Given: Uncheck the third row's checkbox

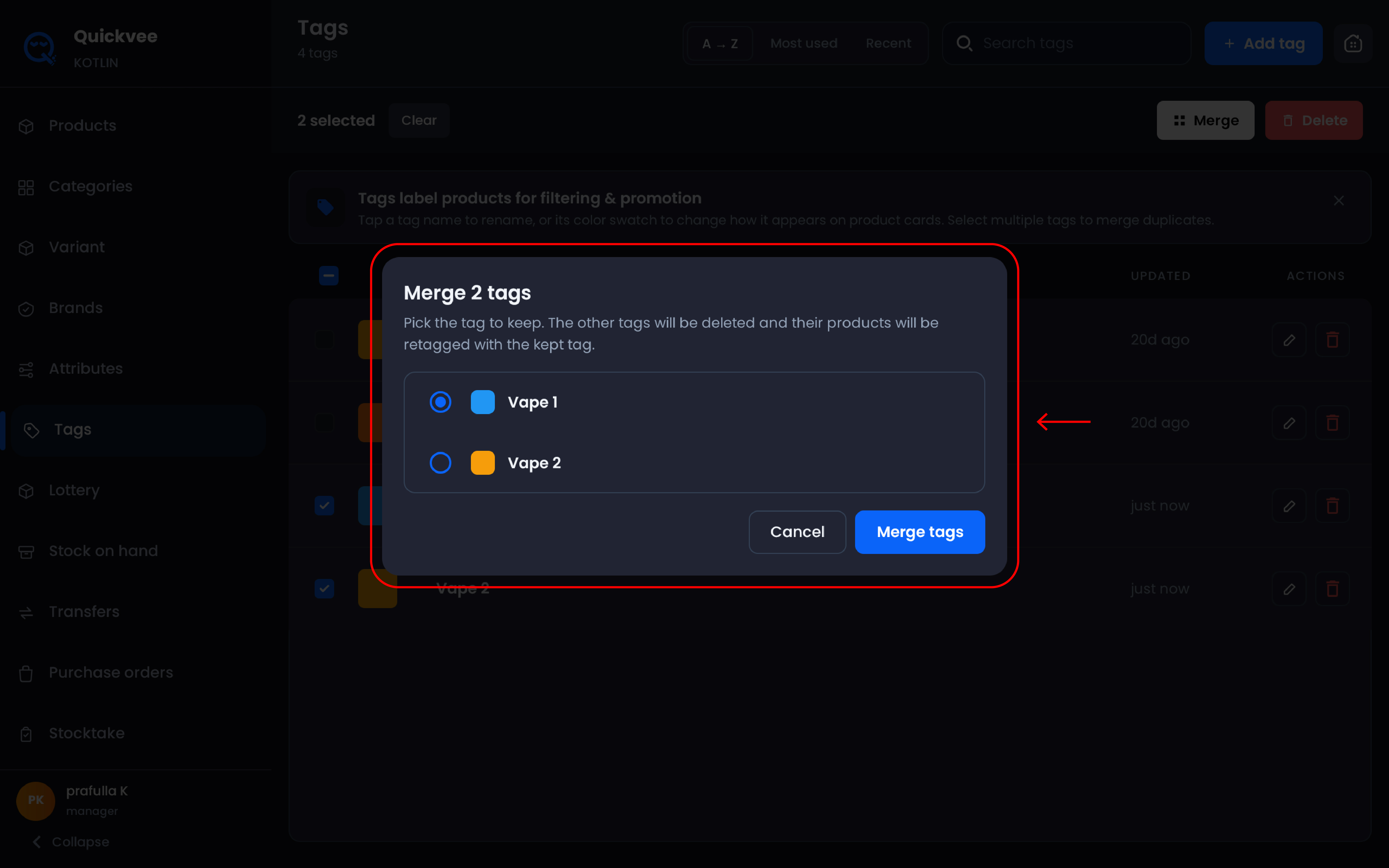Looking at the screenshot, I should click(324, 506).
